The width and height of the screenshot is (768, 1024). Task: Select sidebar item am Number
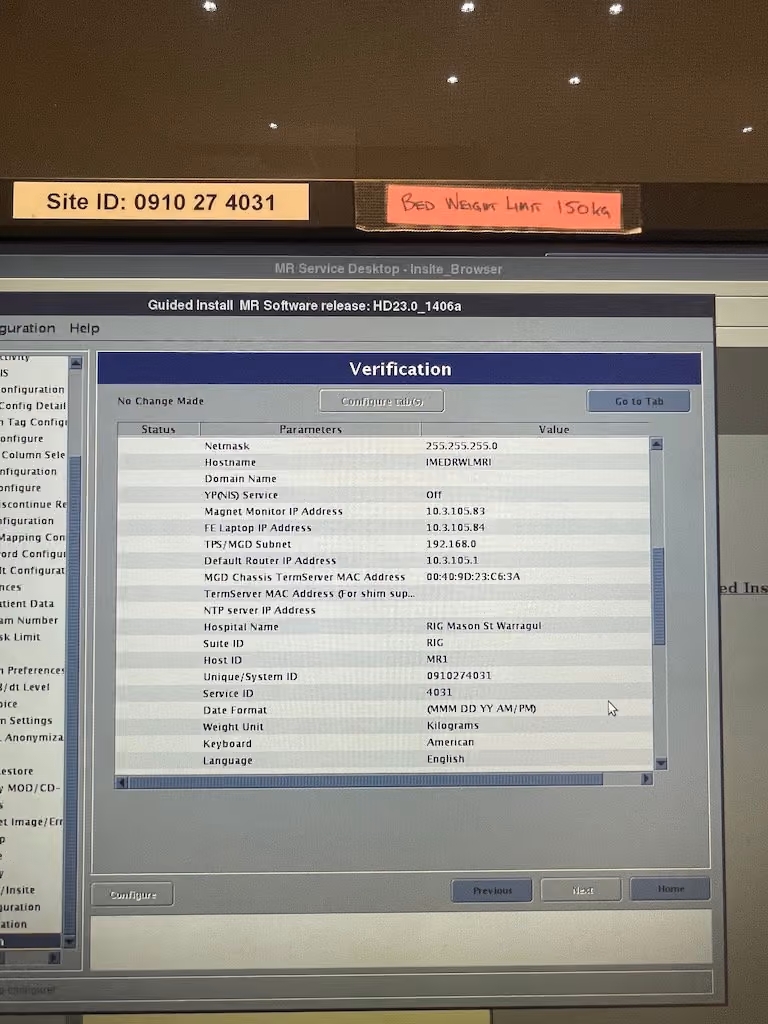click(29, 620)
